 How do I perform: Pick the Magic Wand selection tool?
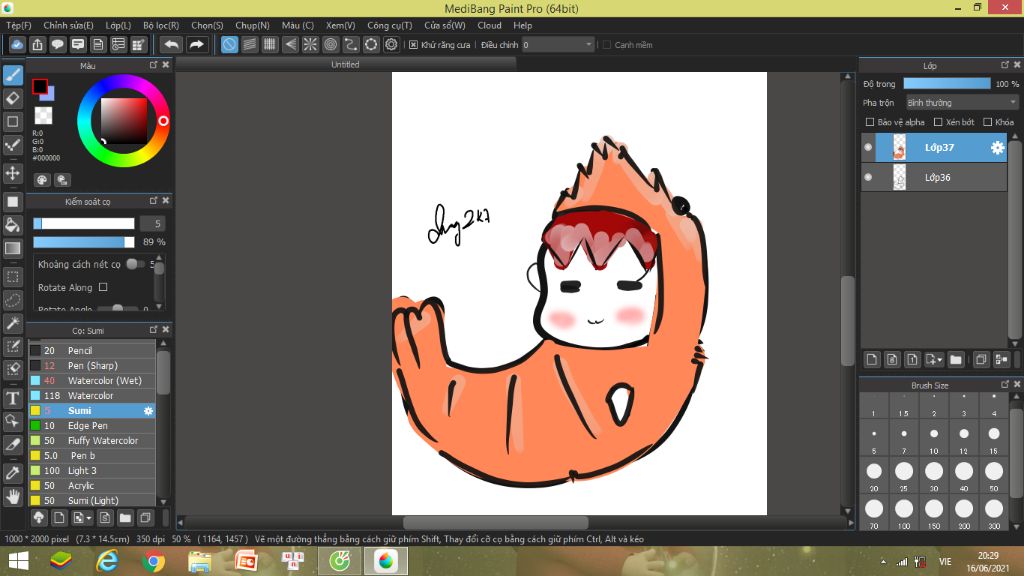tap(13, 323)
